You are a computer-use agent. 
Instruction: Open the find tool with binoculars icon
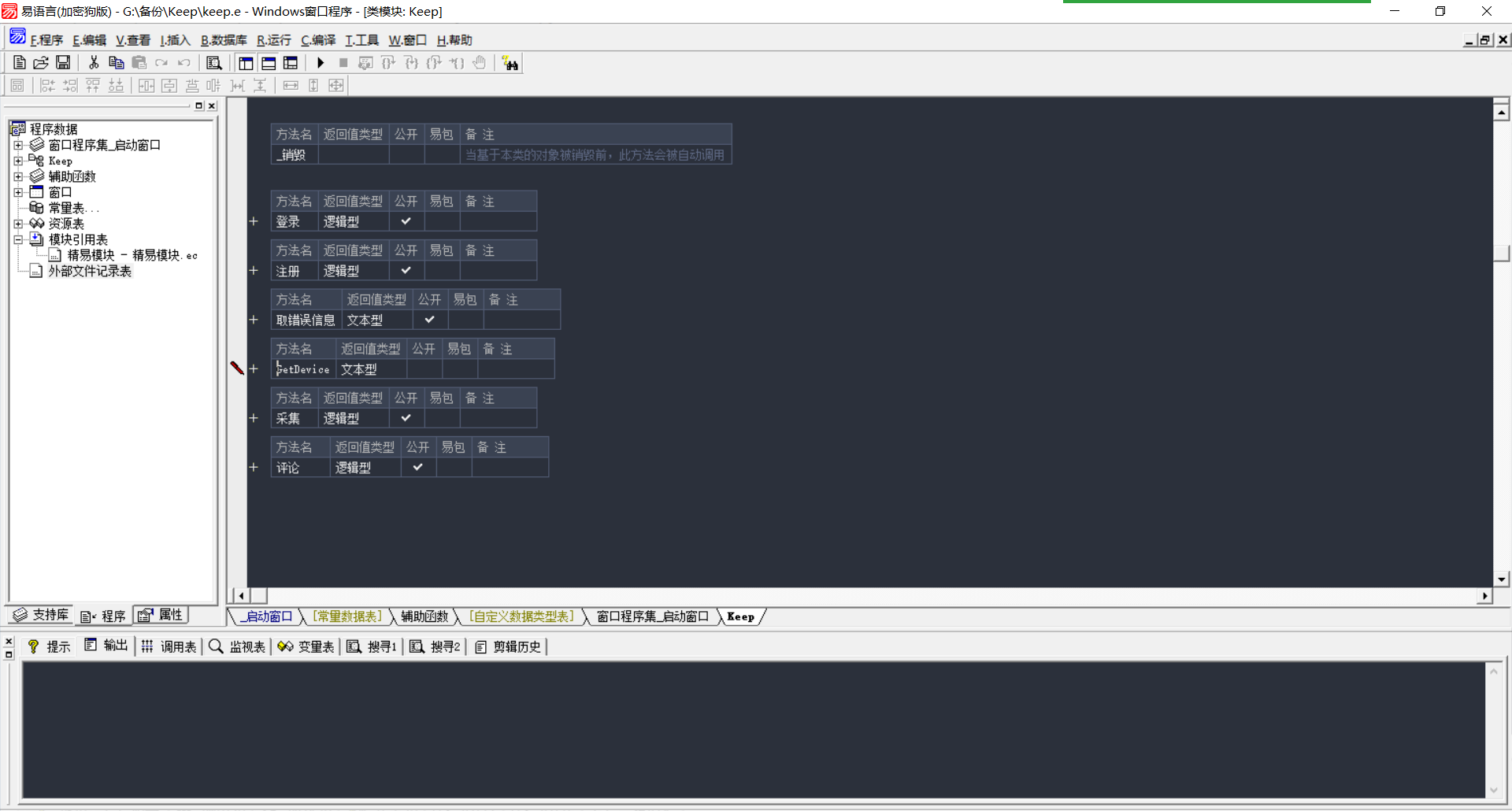(x=510, y=64)
